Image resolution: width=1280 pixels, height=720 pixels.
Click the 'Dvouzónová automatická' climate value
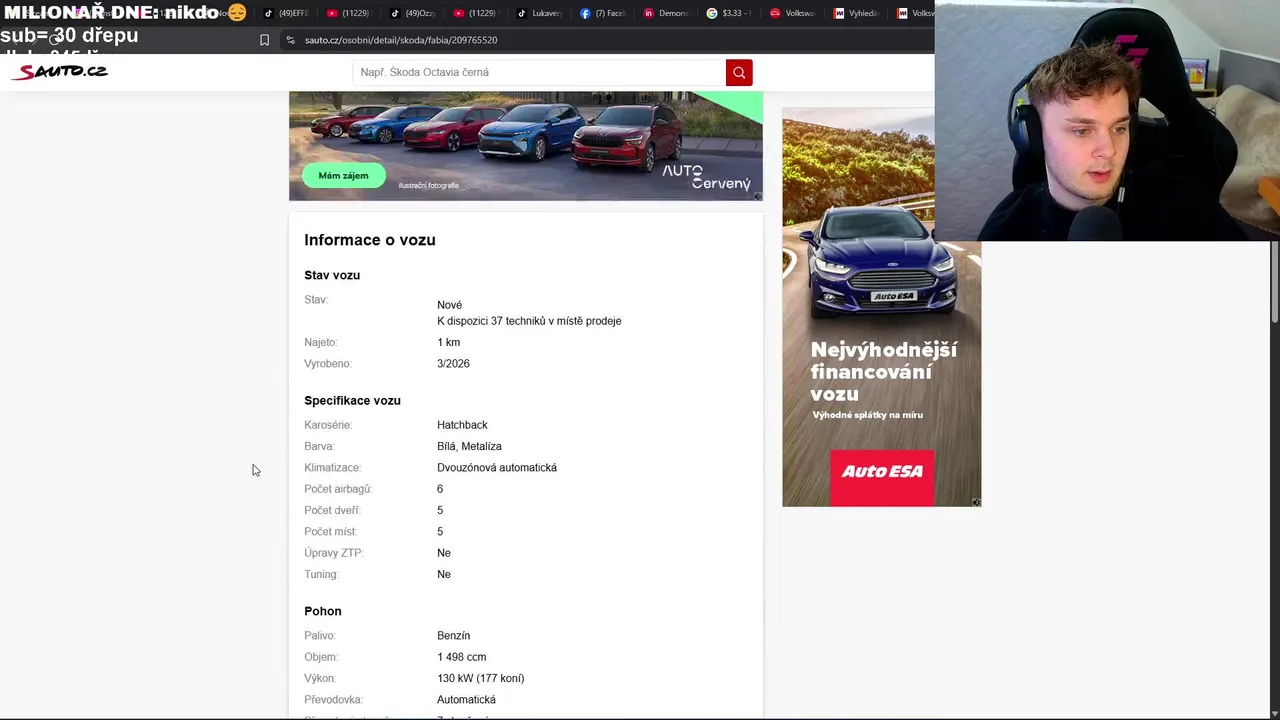click(497, 468)
